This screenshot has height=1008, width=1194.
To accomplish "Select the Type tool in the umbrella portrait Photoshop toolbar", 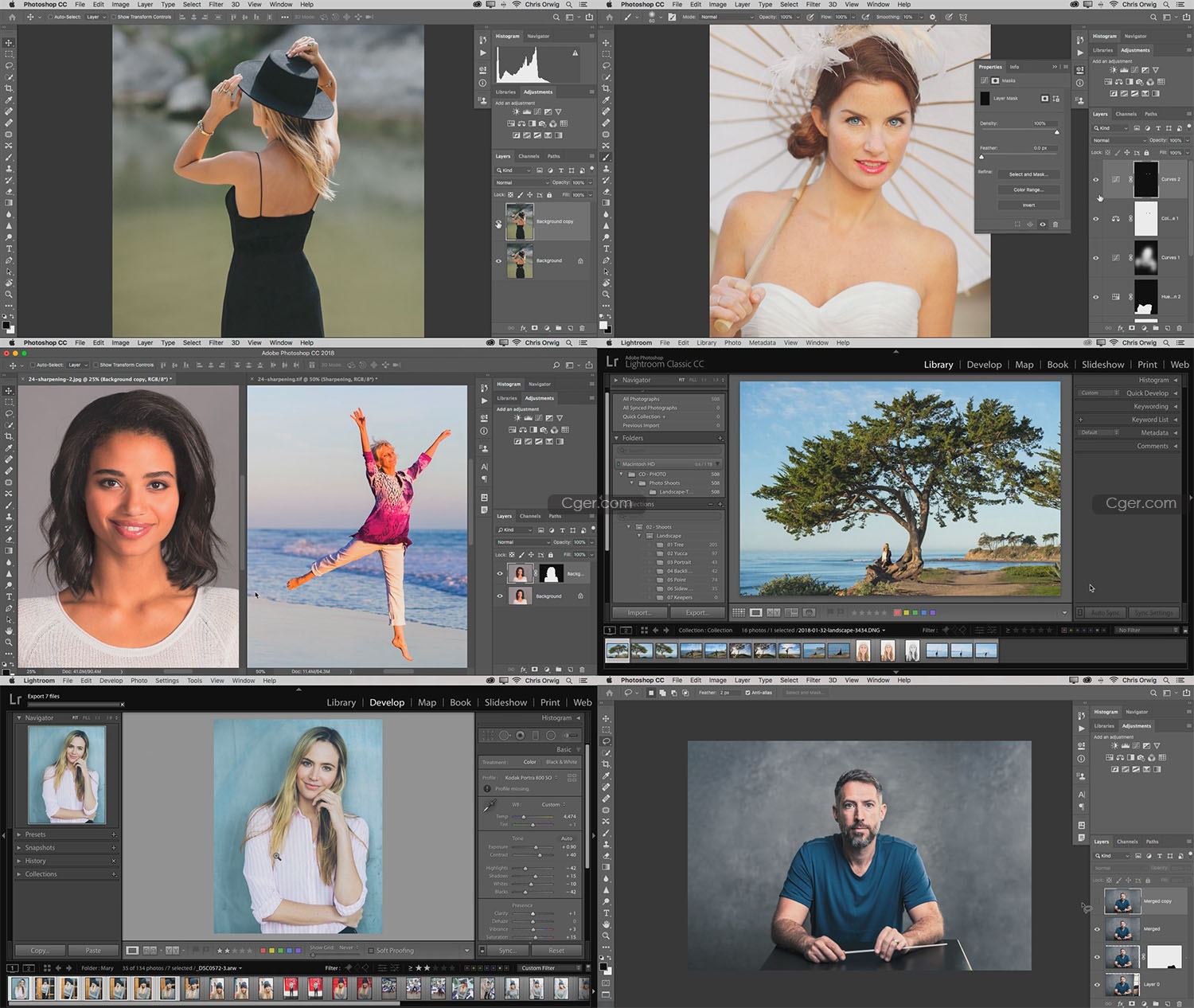I will click(x=606, y=248).
